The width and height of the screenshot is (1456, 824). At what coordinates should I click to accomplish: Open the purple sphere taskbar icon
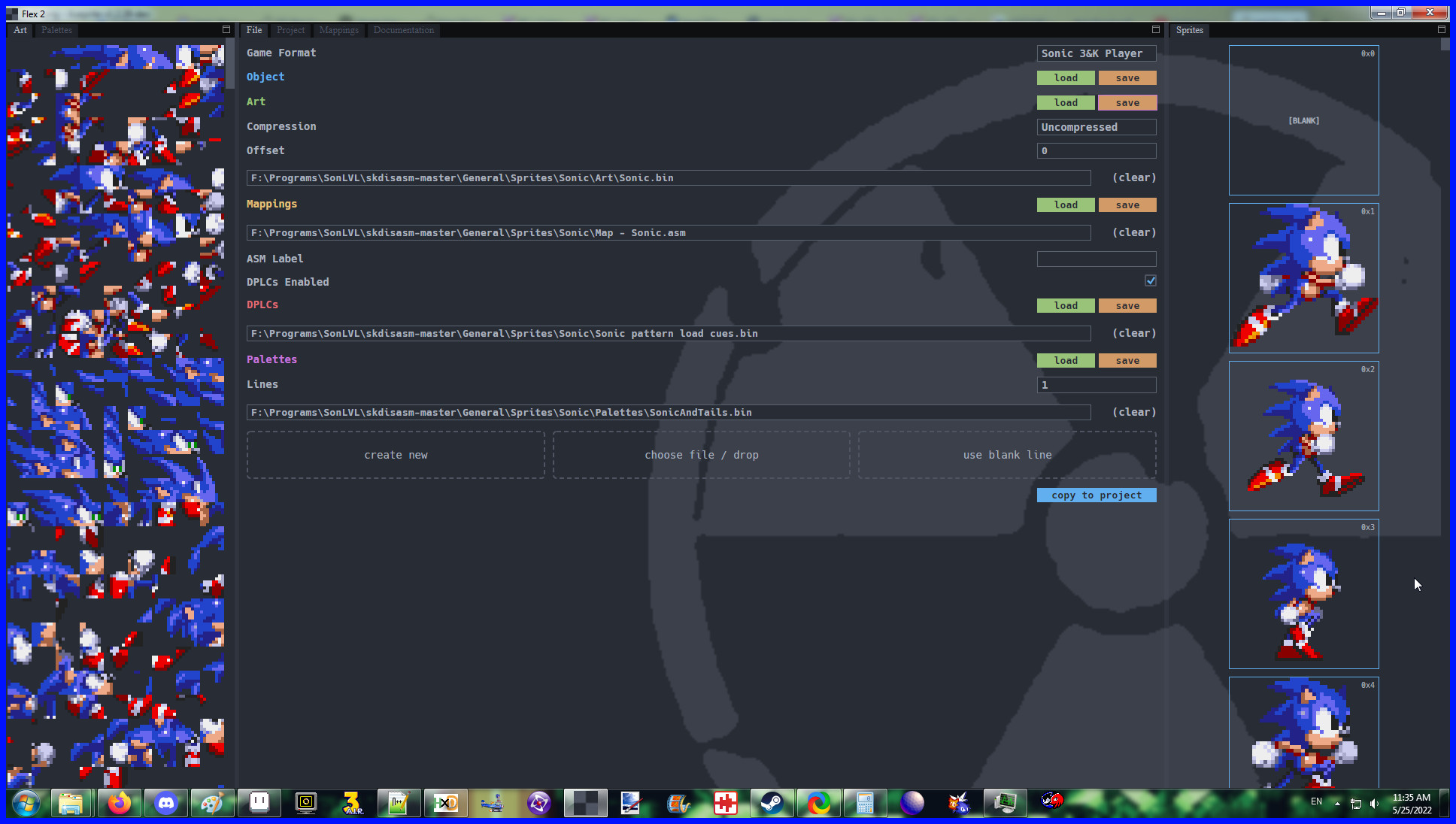(912, 803)
